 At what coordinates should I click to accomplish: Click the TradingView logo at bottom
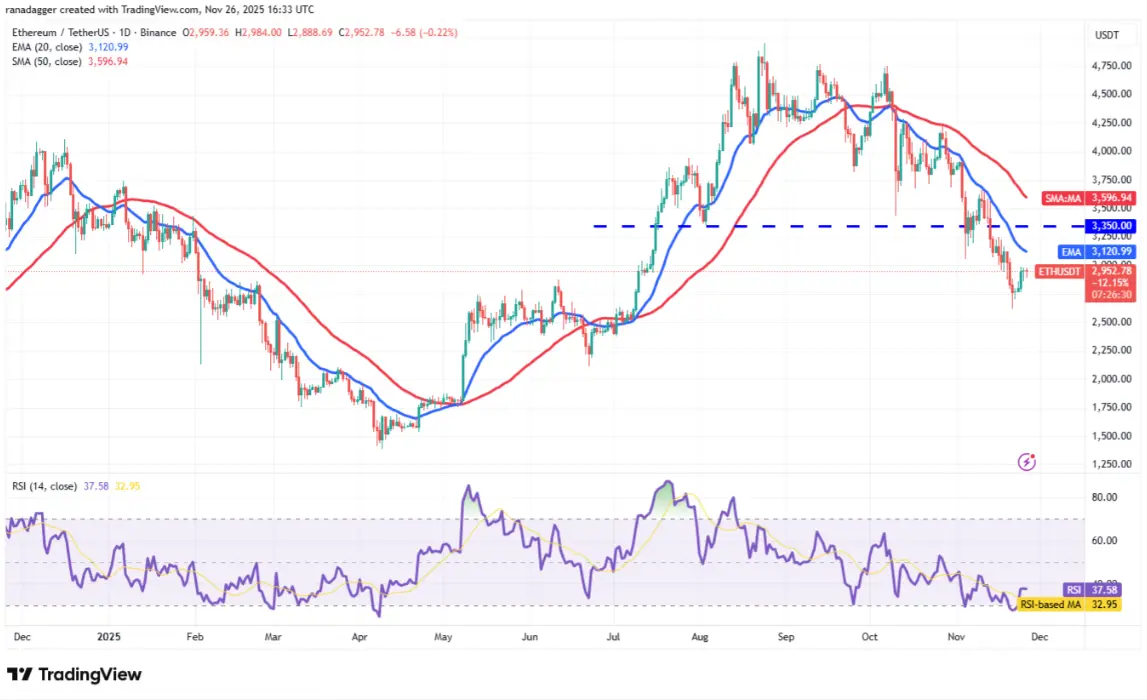coord(75,674)
